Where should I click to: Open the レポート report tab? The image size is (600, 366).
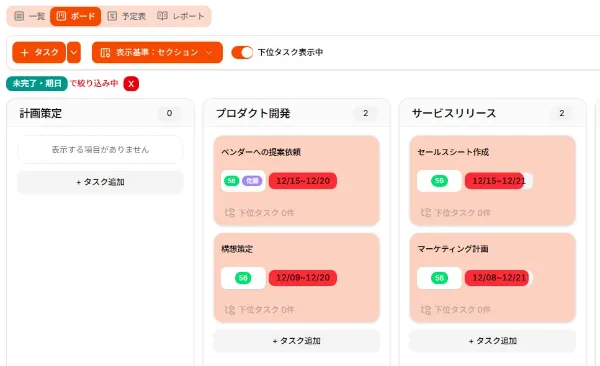181,16
